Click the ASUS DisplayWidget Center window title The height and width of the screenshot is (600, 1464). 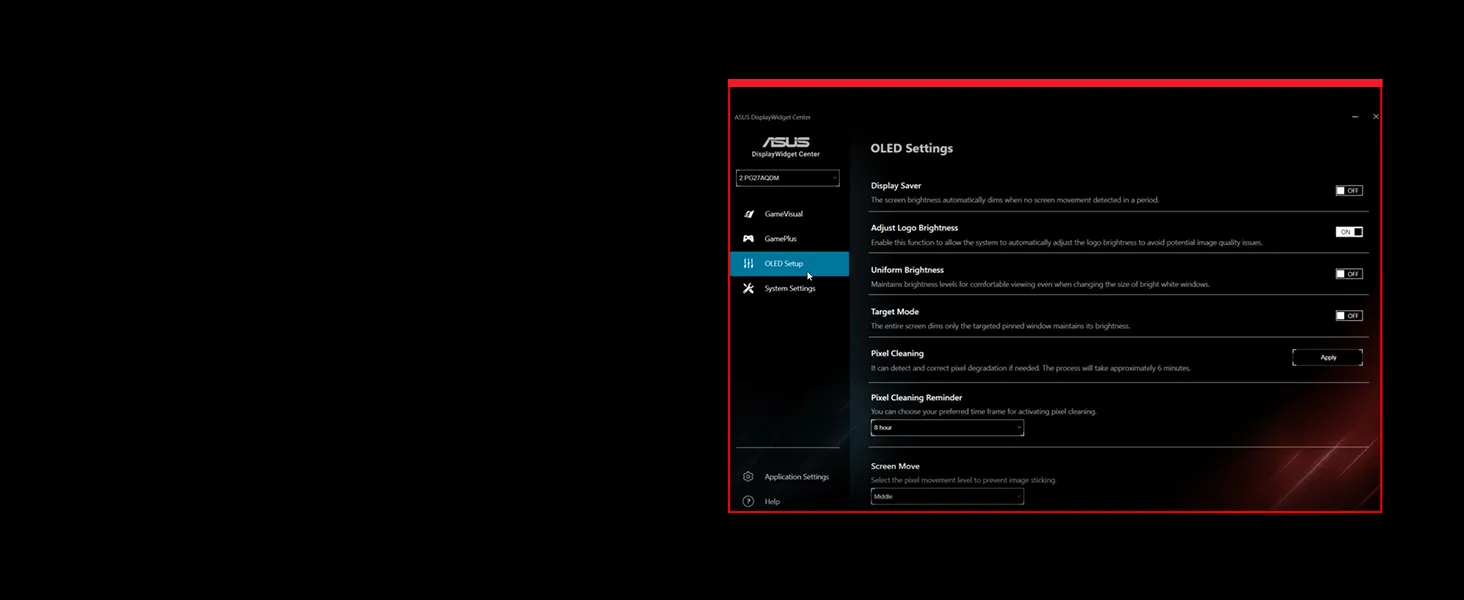pyautogui.click(x=773, y=117)
